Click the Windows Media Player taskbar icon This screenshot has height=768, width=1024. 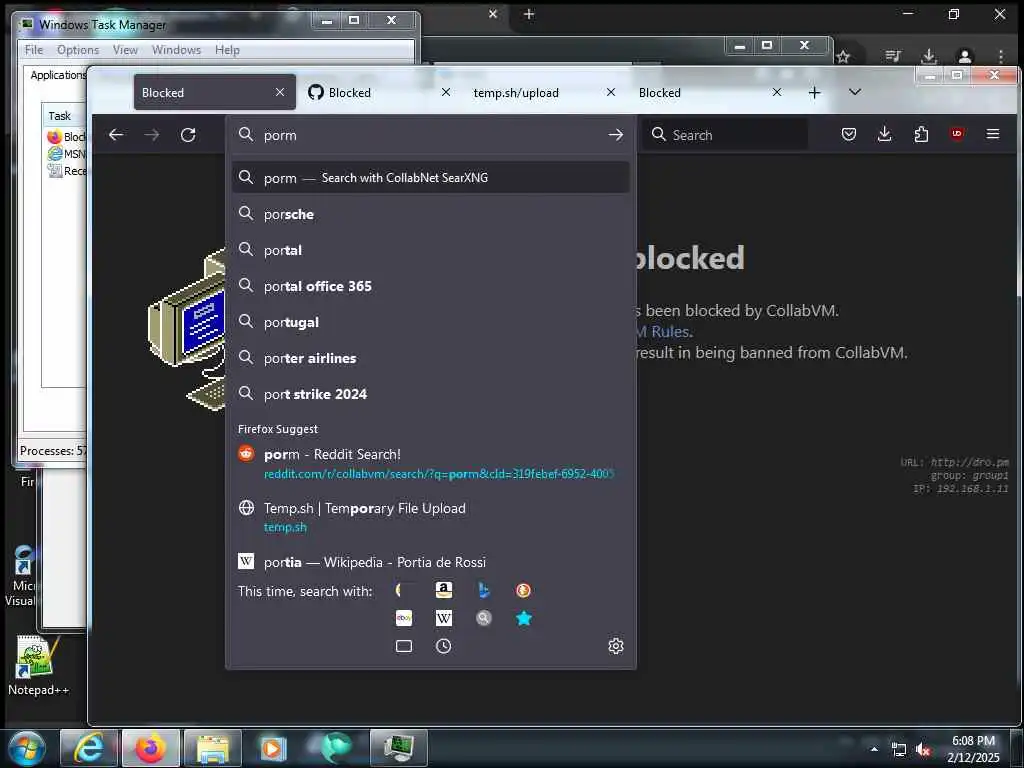272,748
